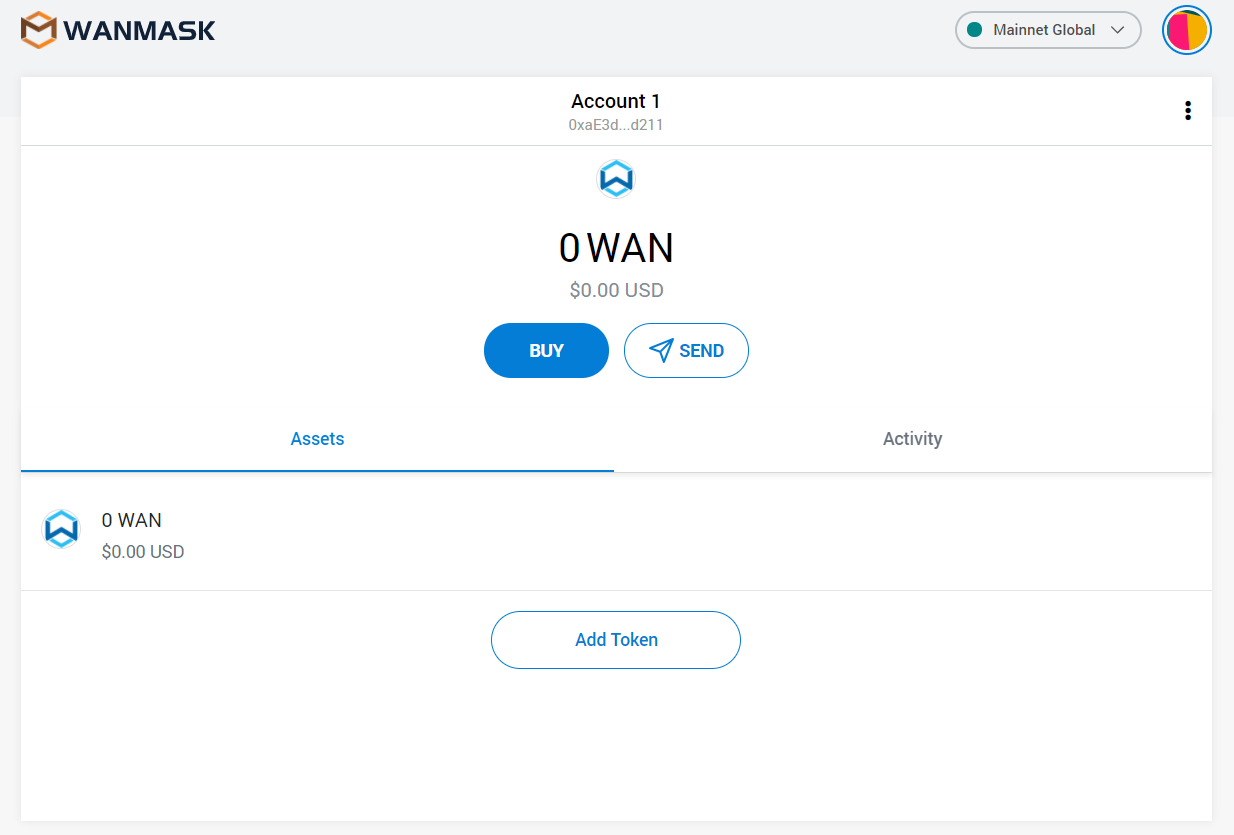Click the BUY button

tap(546, 350)
